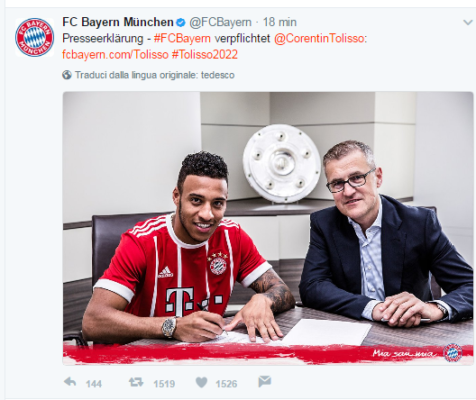Open the #Tolisso2022 hashtag
The image size is (476, 400).
(205, 54)
